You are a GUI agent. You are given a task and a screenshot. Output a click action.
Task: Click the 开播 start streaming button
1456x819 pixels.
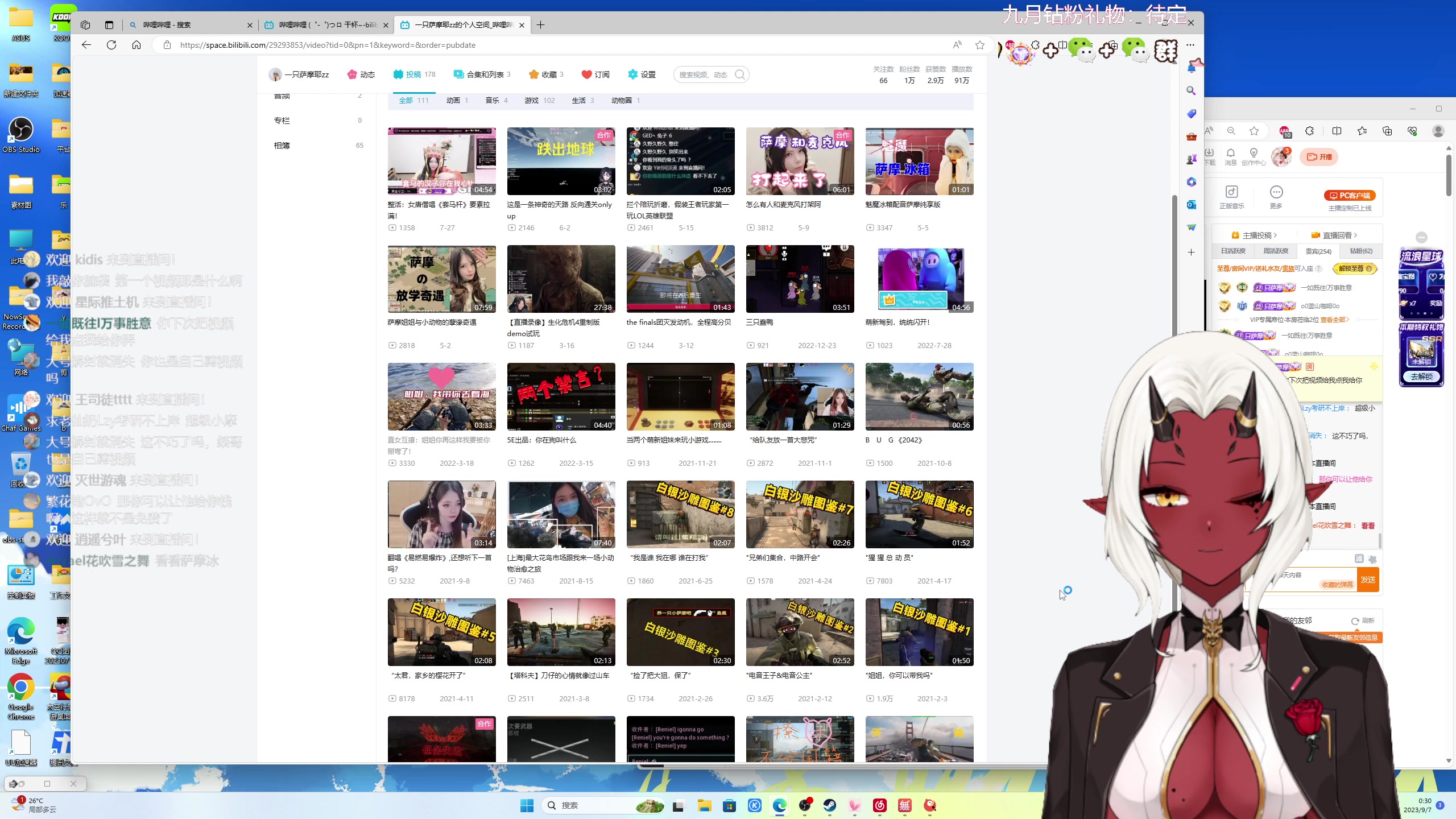tap(1319, 157)
